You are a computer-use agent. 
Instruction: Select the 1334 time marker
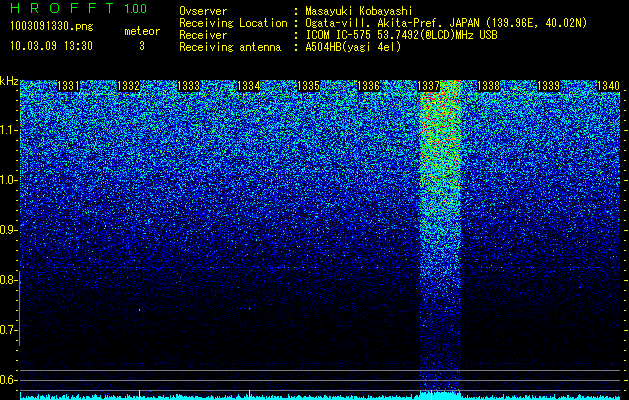pyautogui.click(x=248, y=86)
